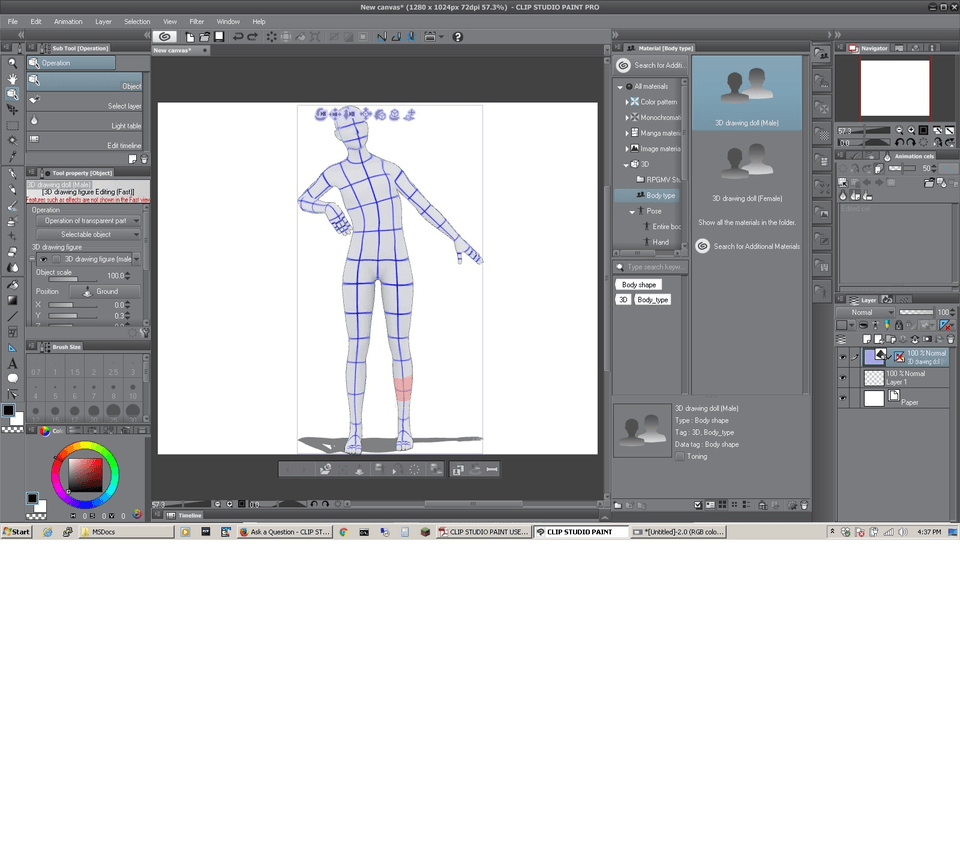Toggle visibility of Layer 1

pyautogui.click(x=843, y=378)
